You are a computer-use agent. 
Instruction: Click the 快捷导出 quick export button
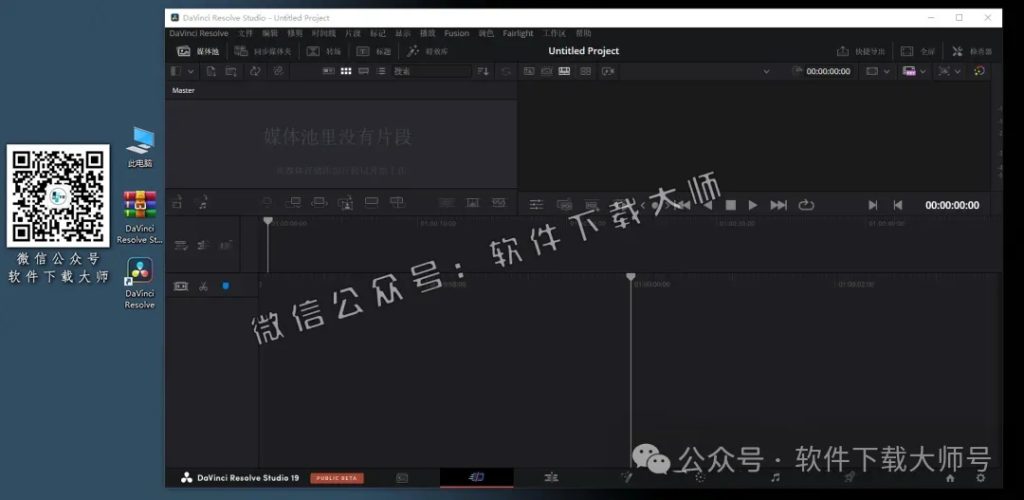pyautogui.click(x=861, y=51)
